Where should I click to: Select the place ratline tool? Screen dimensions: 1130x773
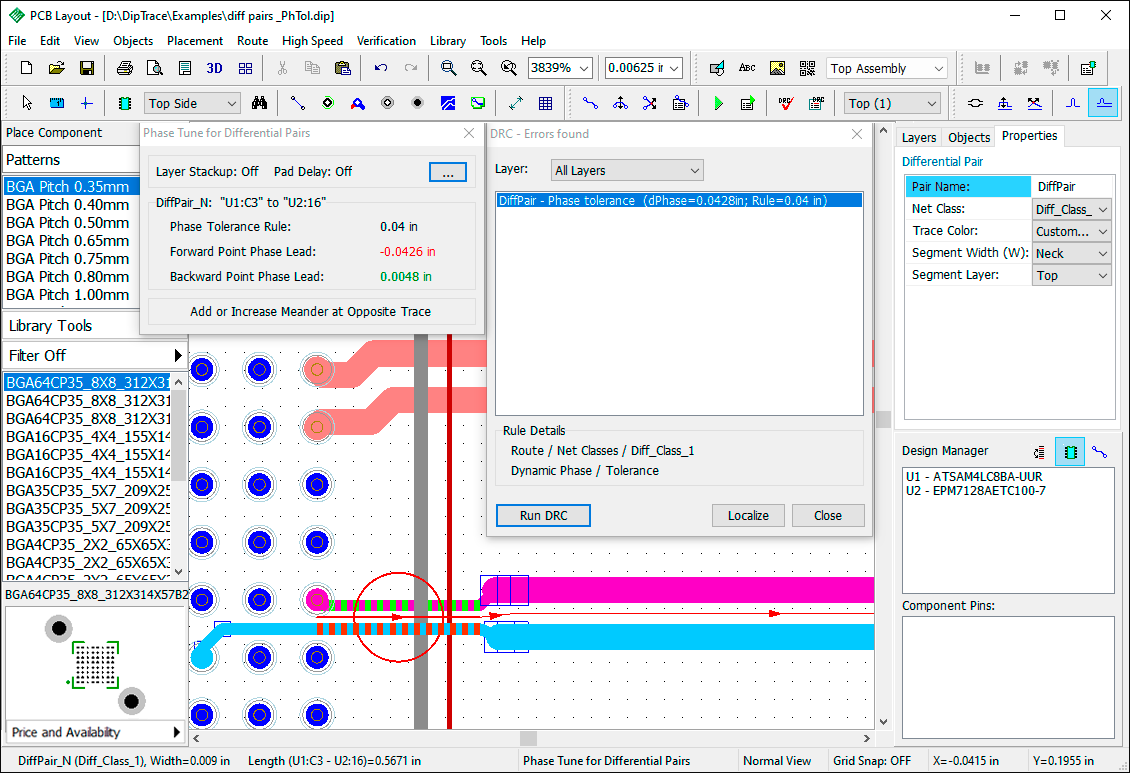[298, 103]
